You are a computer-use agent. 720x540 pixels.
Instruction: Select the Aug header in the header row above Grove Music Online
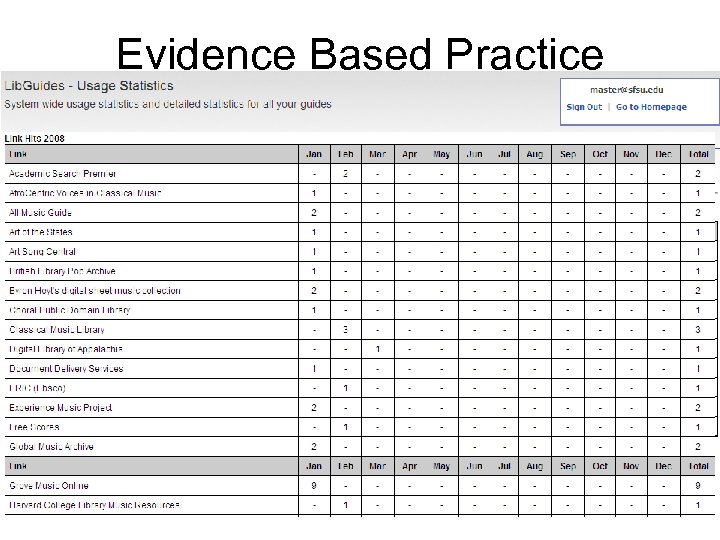(x=534, y=466)
